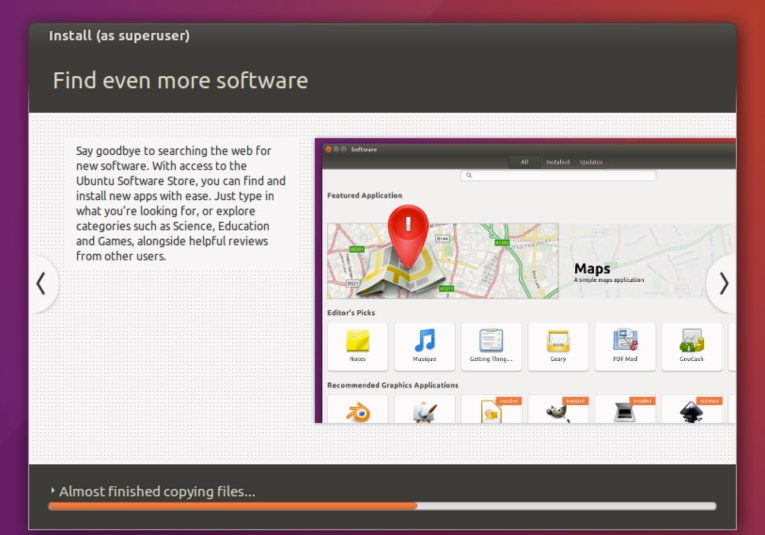Select the Blender icon in Graphics Applications

point(358,410)
